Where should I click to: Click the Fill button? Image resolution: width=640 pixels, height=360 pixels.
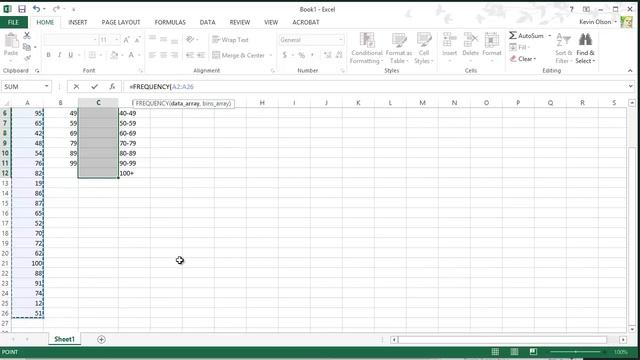(519, 47)
